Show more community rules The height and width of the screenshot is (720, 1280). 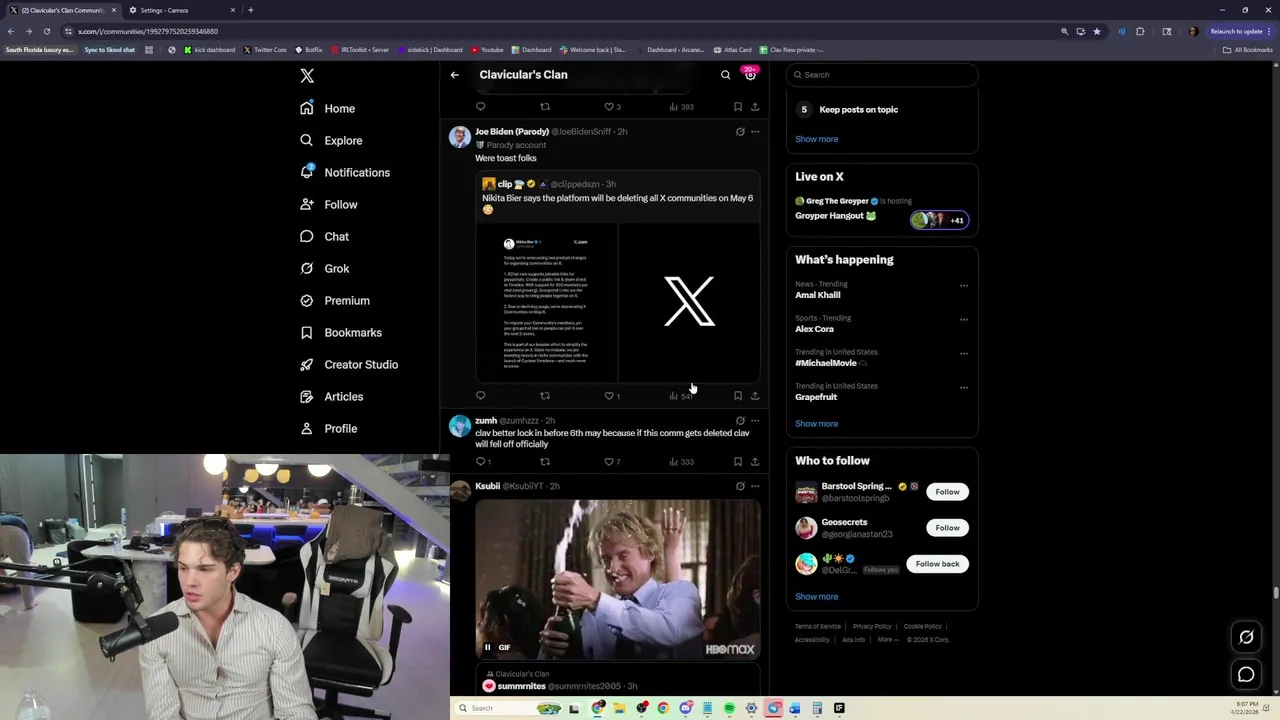point(817,139)
